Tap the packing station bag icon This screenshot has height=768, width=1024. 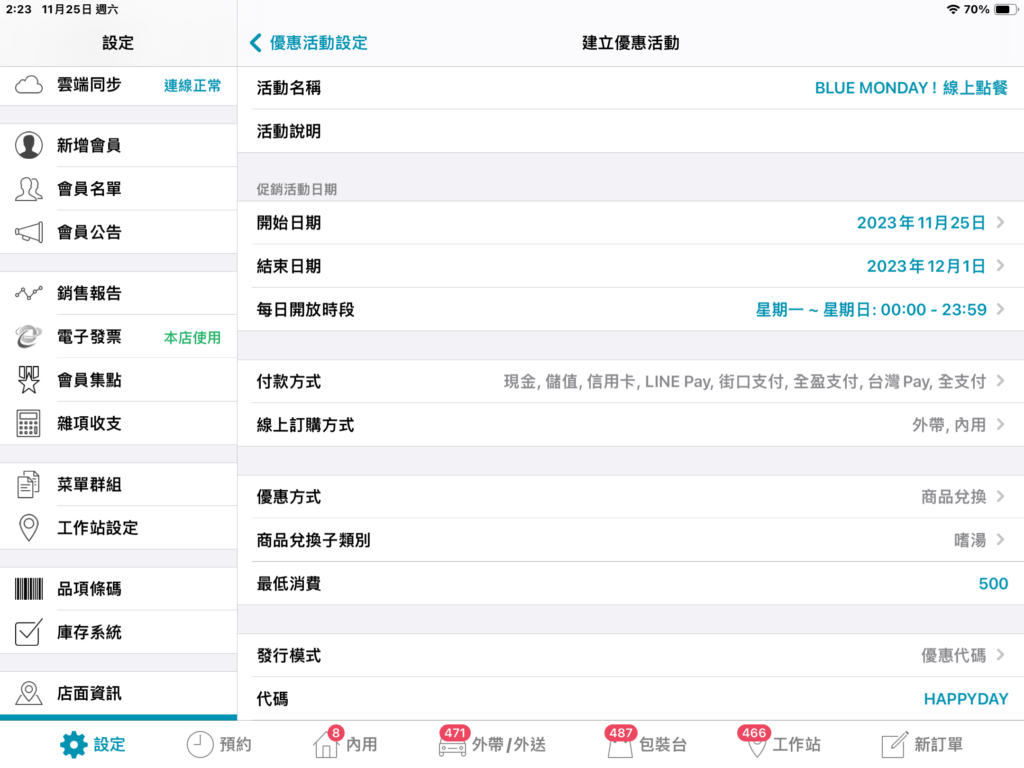pyautogui.click(x=620, y=747)
